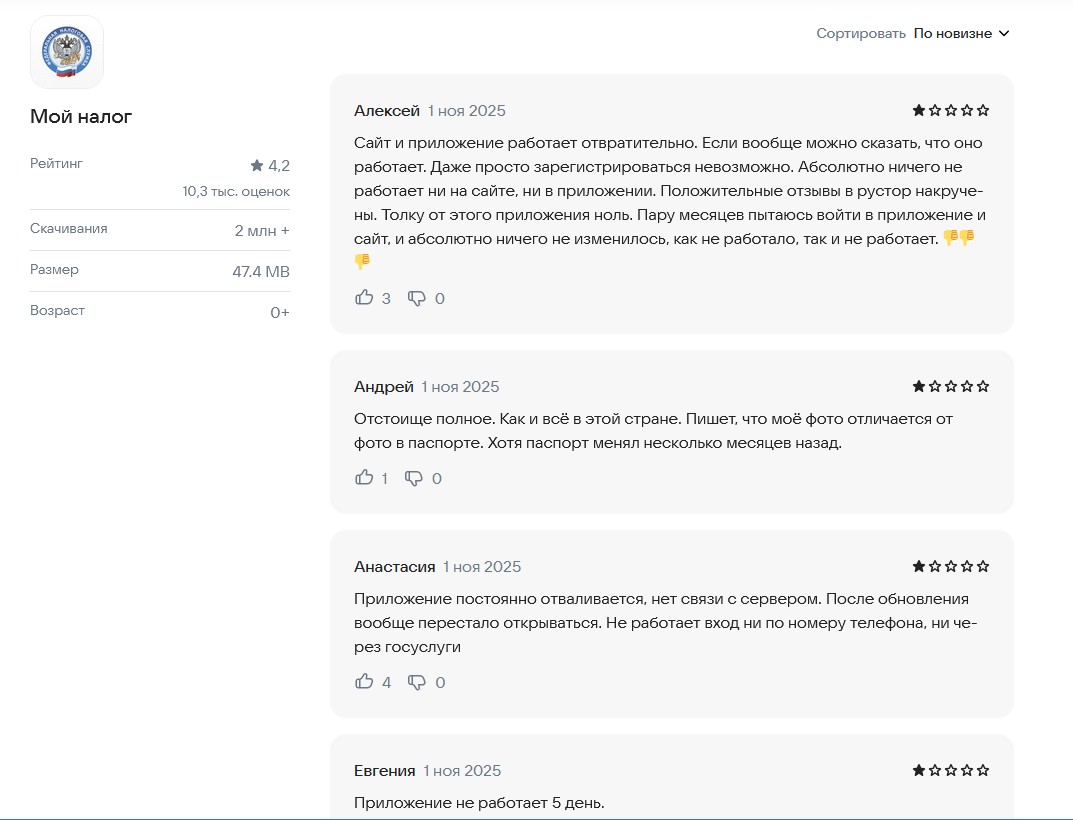Click the chevron next to По новизне
The height and width of the screenshot is (820, 1073).
click(x=1004, y=34)
